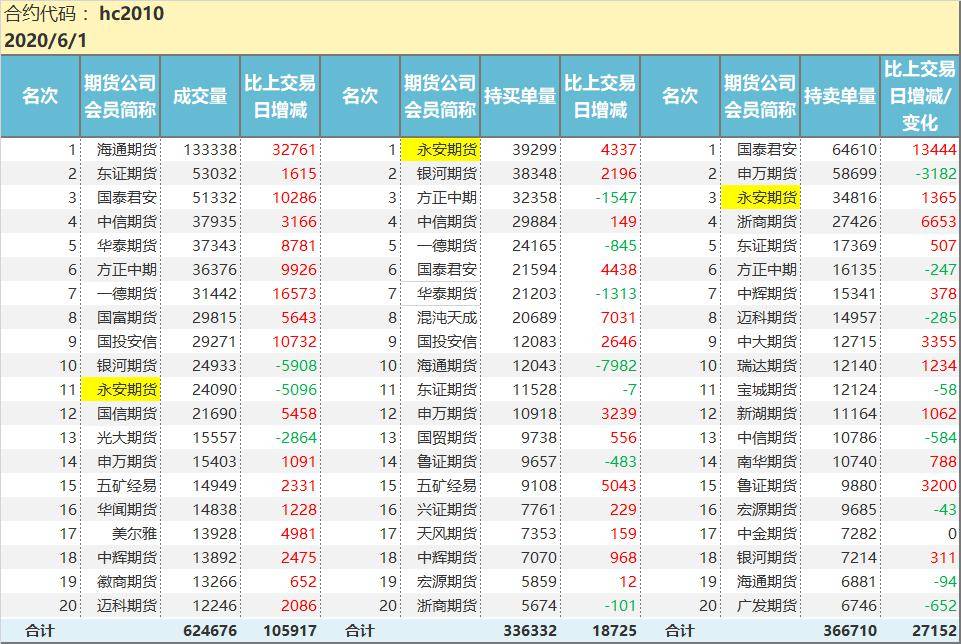Click the 比上交易日增减/变化 column header

tap(920, 96)
